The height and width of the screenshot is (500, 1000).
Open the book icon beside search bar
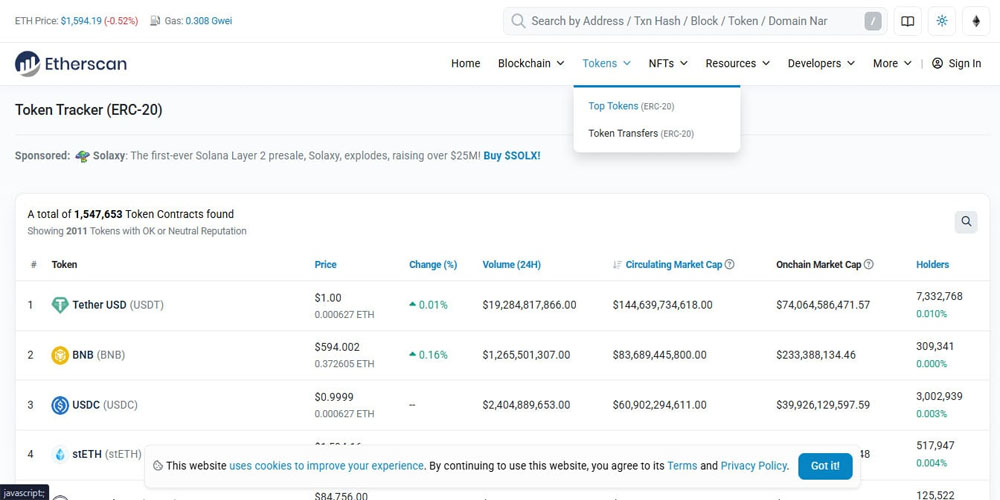908,21
